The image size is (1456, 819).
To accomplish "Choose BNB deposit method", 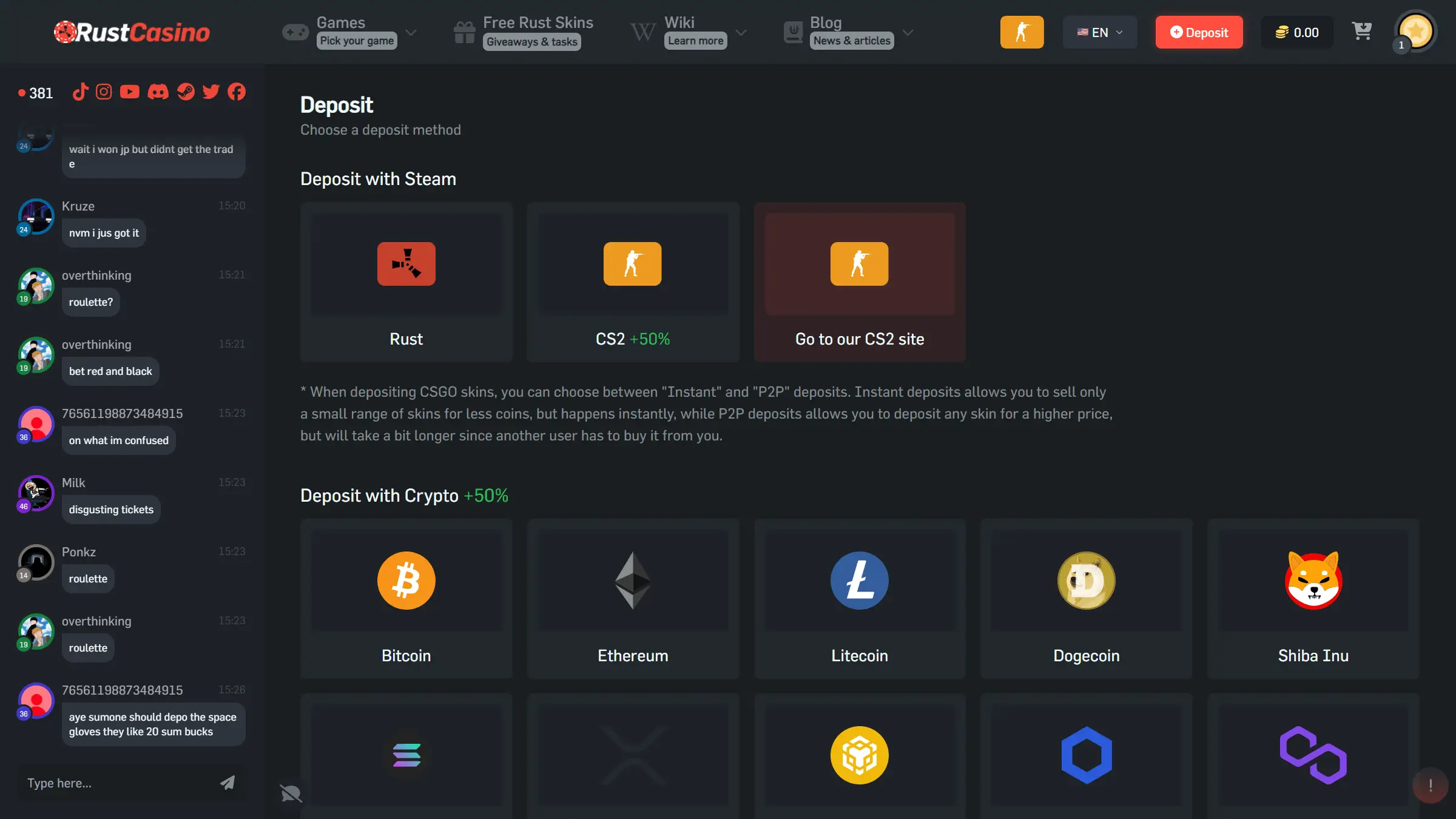I will 860,757.
